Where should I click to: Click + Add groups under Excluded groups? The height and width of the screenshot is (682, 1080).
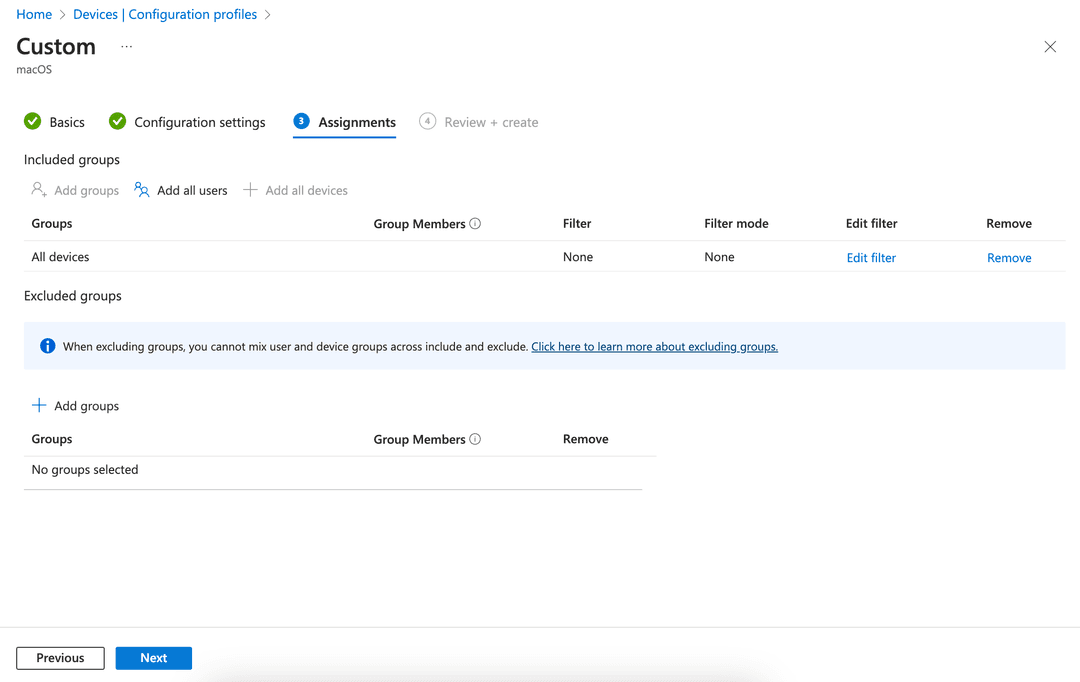click(x=75, y=405)
